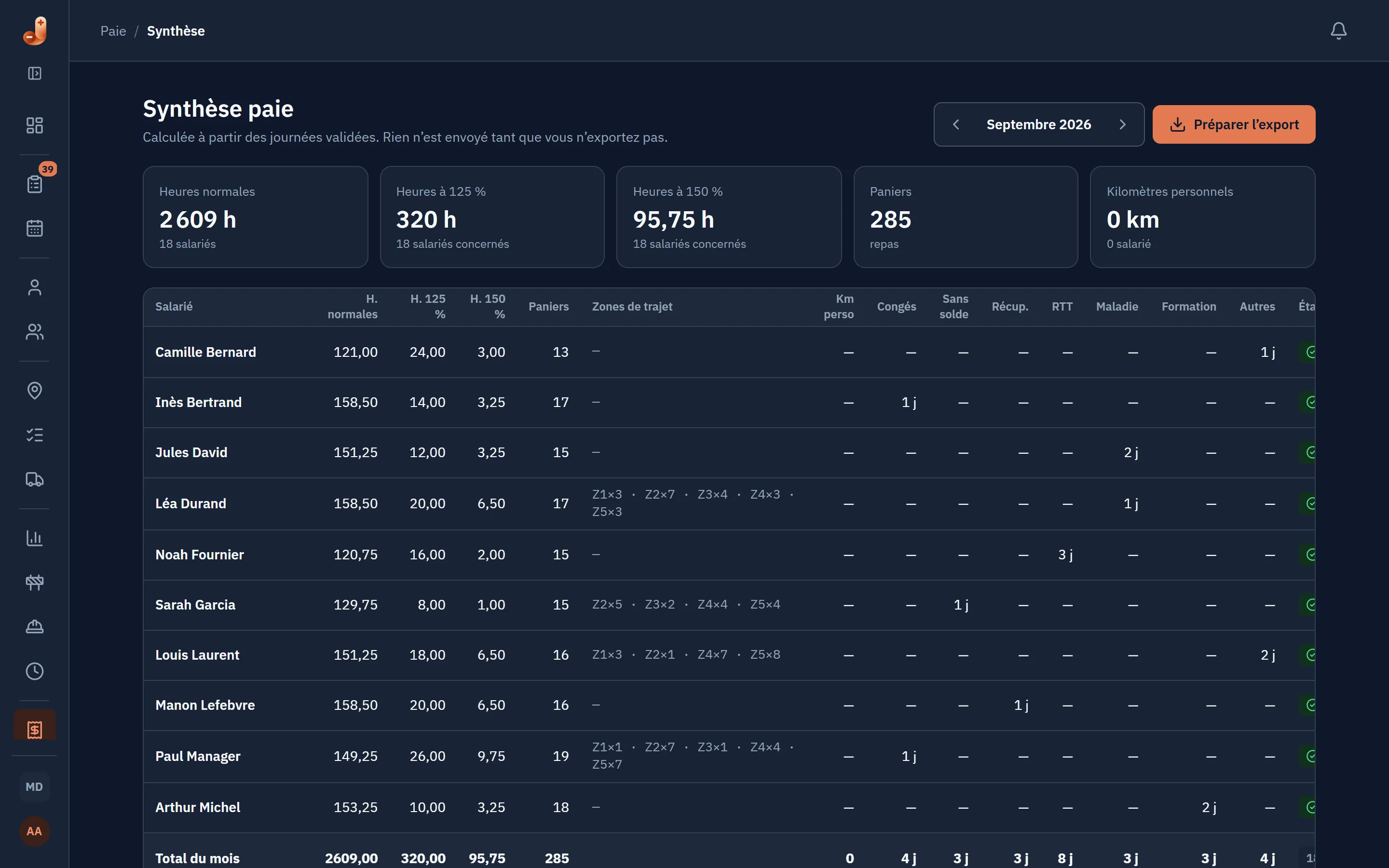The height and width of the screenshot is (868, 1389).
Task: Go to previous month chevron
Action: tap(956, 124)
